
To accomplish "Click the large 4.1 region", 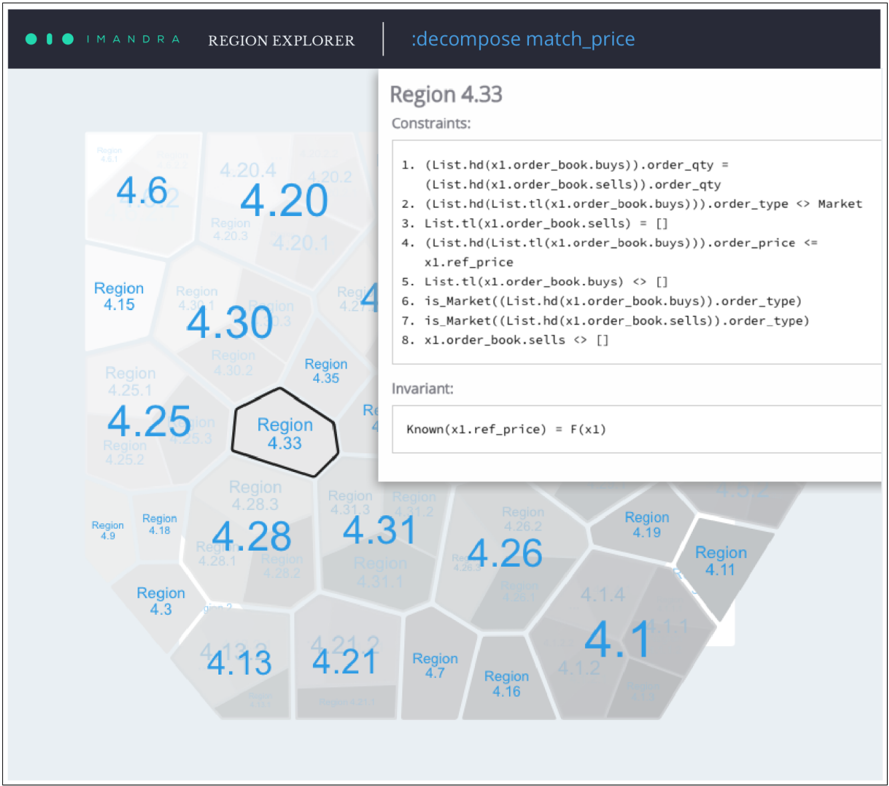I will click(x=617, y=640).
